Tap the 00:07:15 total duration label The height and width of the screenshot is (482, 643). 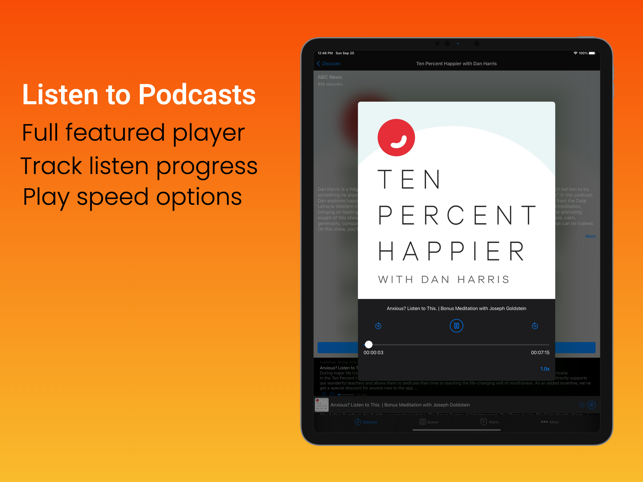click(539, 353)
